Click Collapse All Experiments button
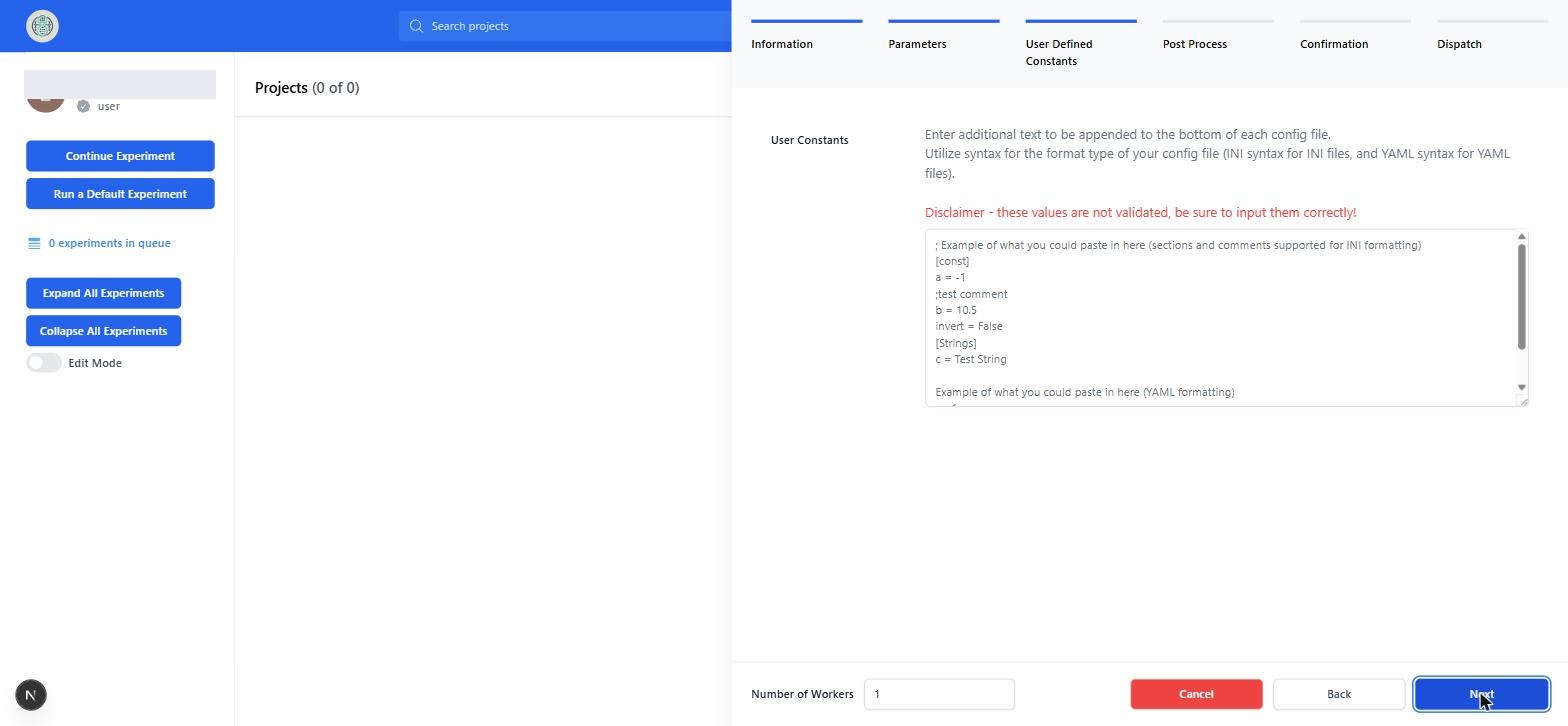 [103, 331]
